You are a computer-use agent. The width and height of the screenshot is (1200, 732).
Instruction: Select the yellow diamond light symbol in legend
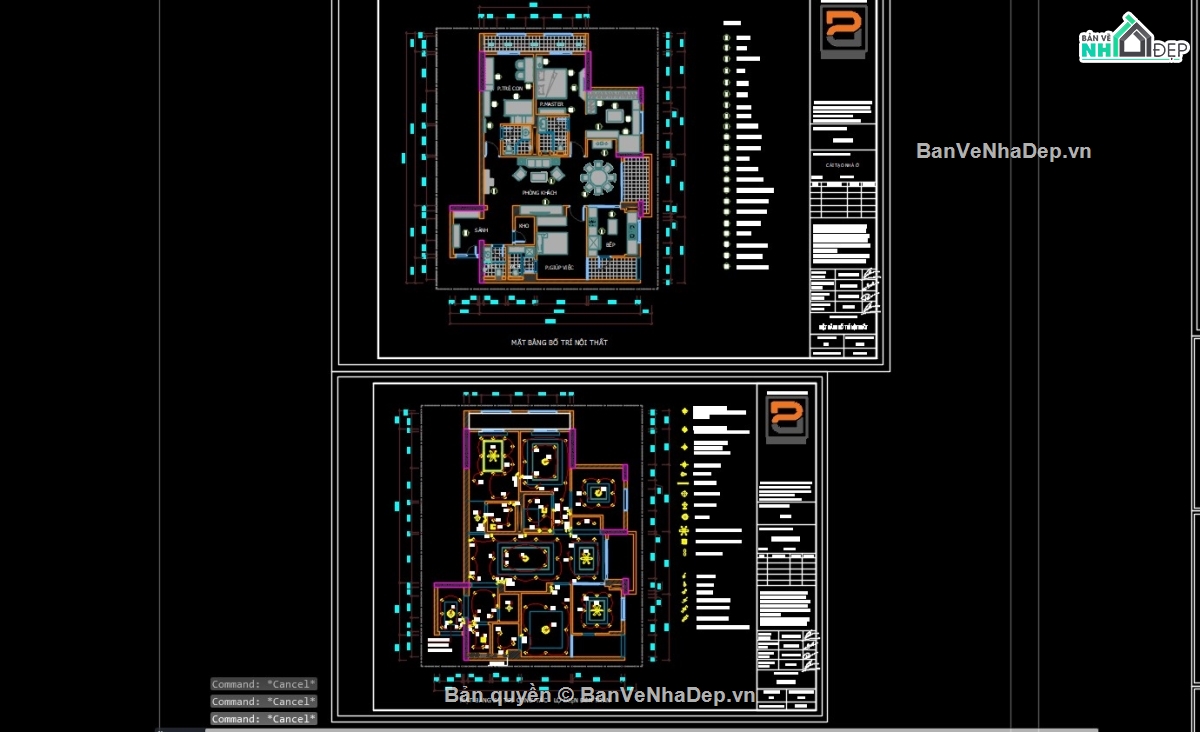pos(684,410)
